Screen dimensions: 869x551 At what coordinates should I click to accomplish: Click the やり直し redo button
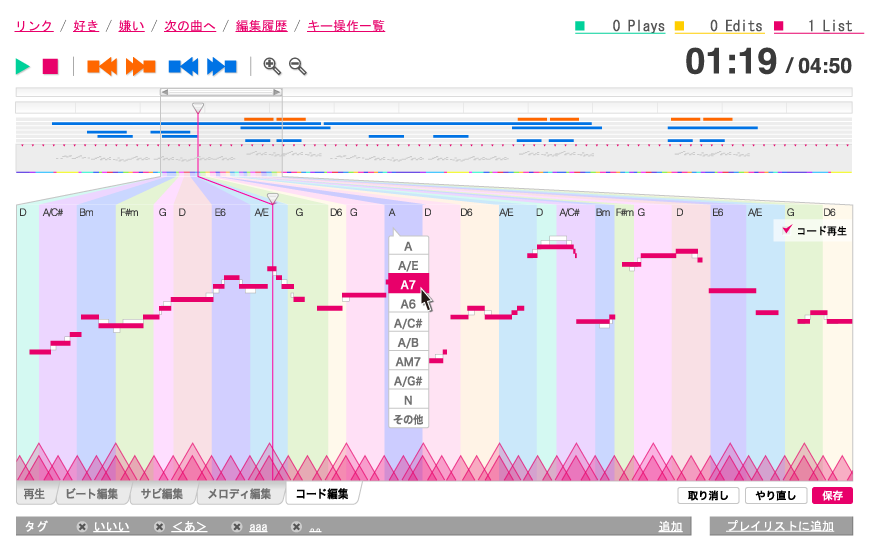775,496
